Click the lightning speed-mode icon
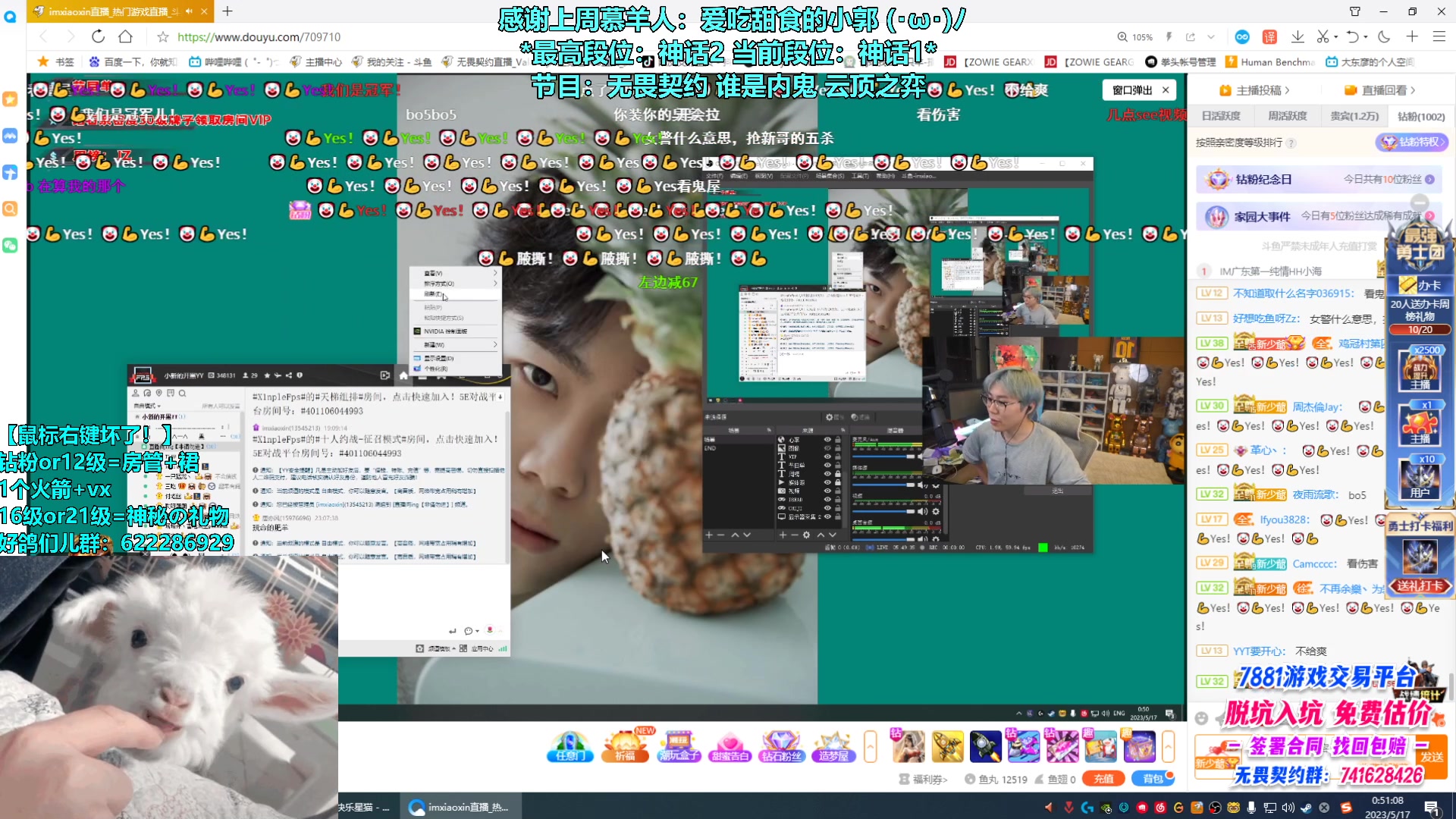Image resolution: width=1456 pixels, height=819 pixels. click(x=1169, y=36)
